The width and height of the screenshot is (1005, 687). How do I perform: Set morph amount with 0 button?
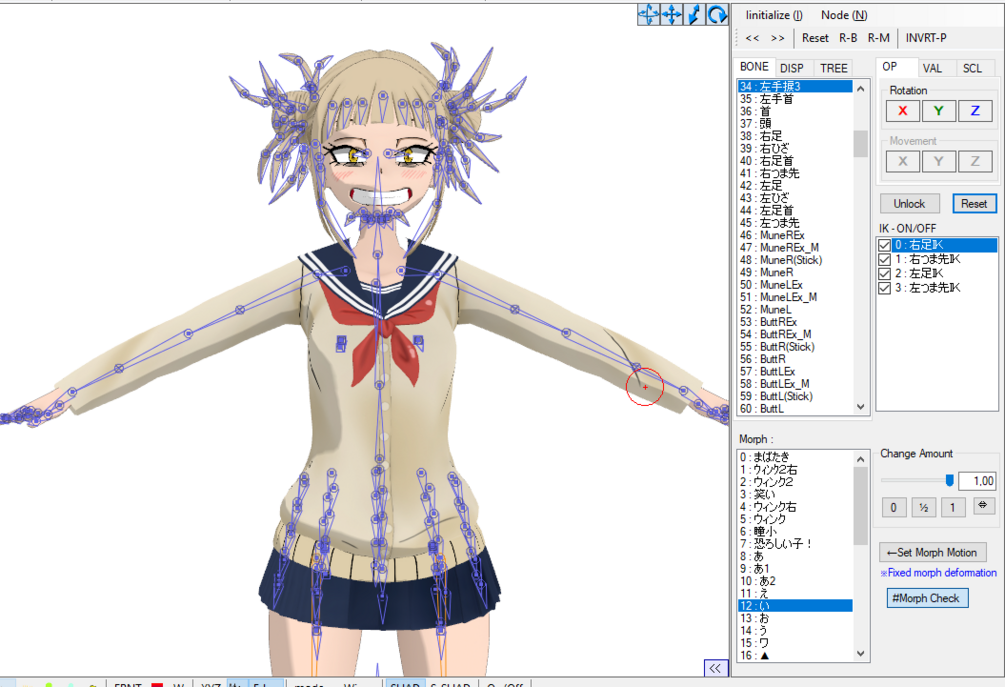click(x=893, y=508)
